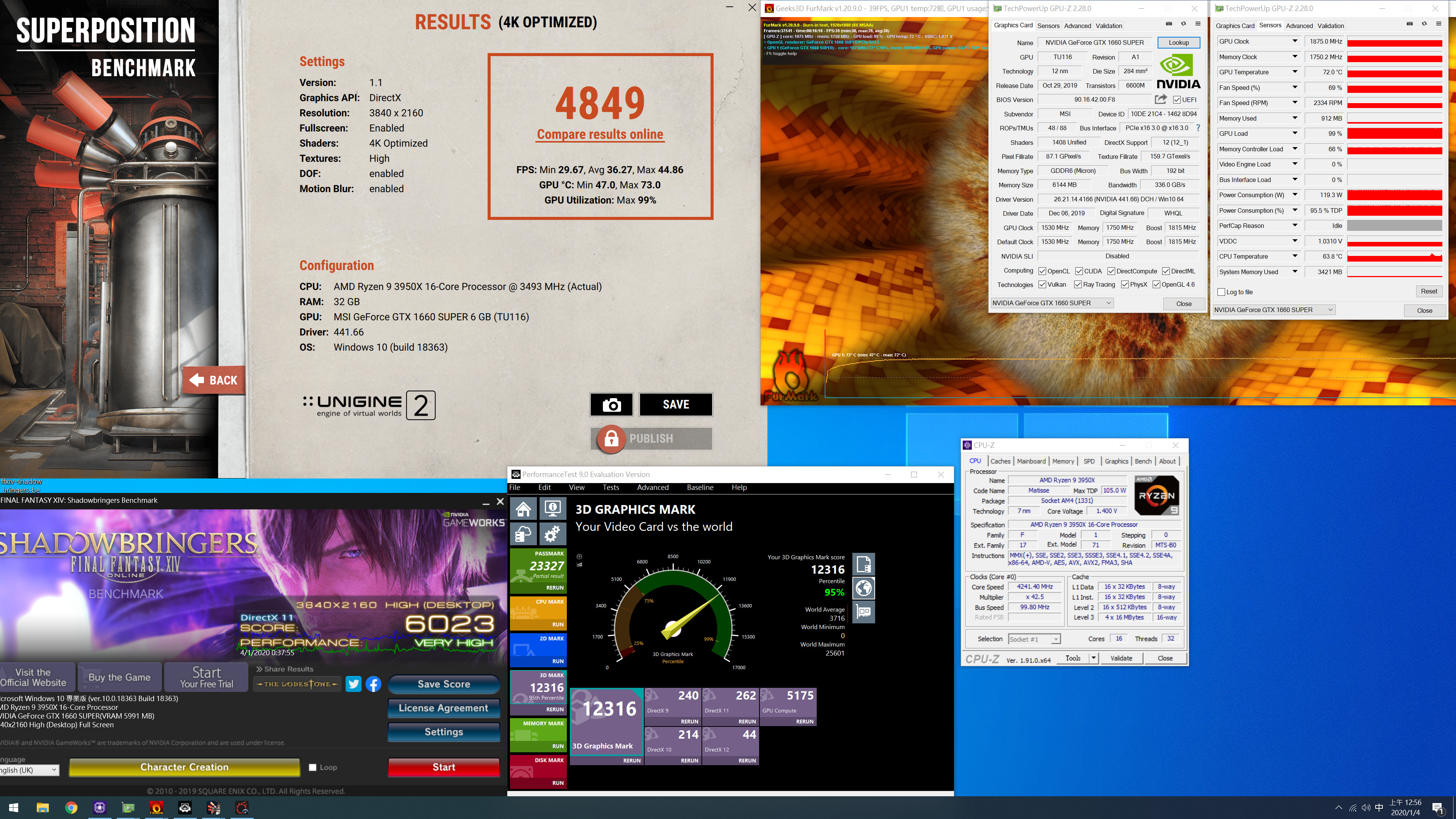Open Google Chrome from taskbar
The image size is (1456, 819).
click(71, 808)
